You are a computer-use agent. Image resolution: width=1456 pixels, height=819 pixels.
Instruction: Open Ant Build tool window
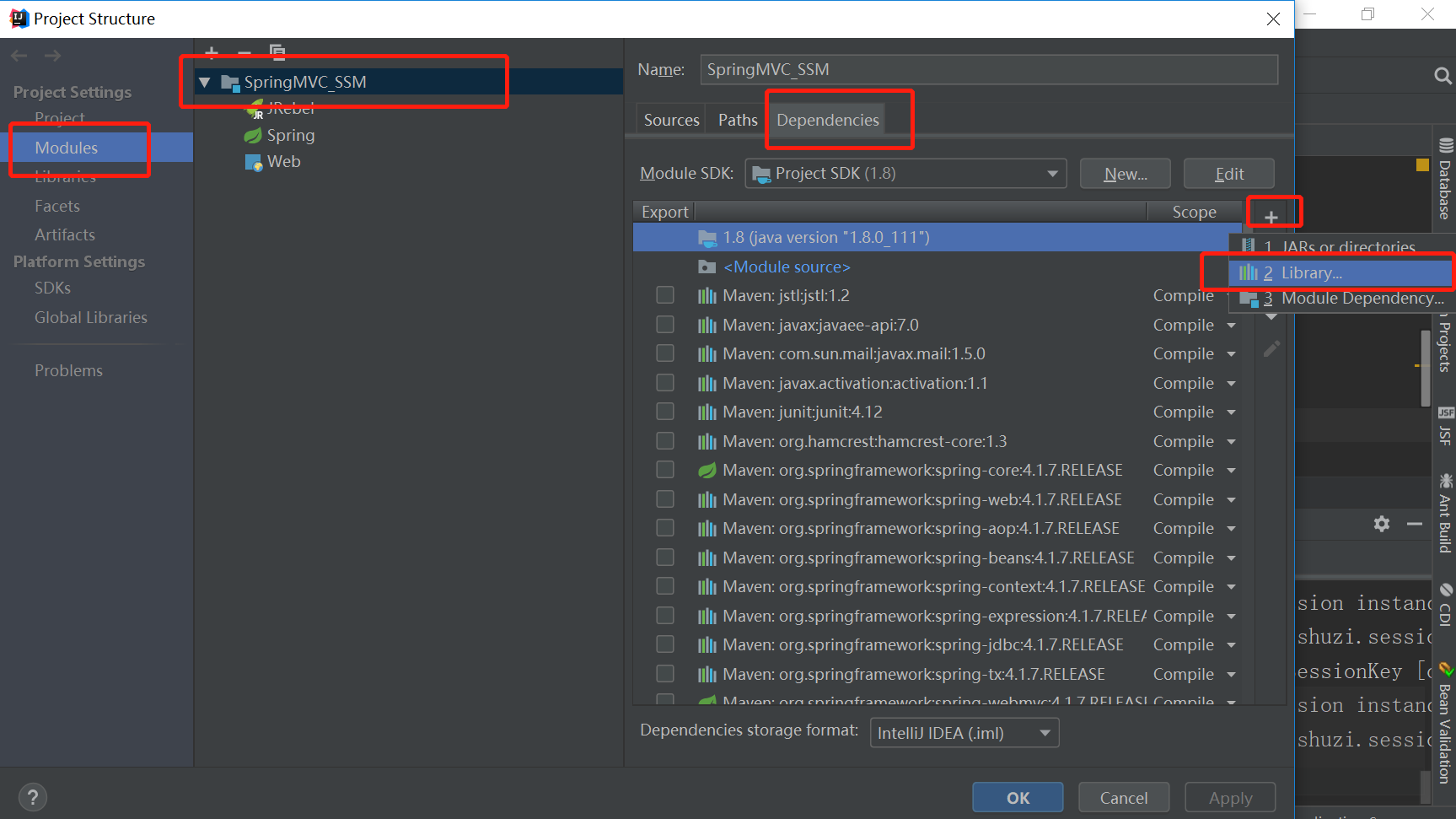[x=1445, y=513]
